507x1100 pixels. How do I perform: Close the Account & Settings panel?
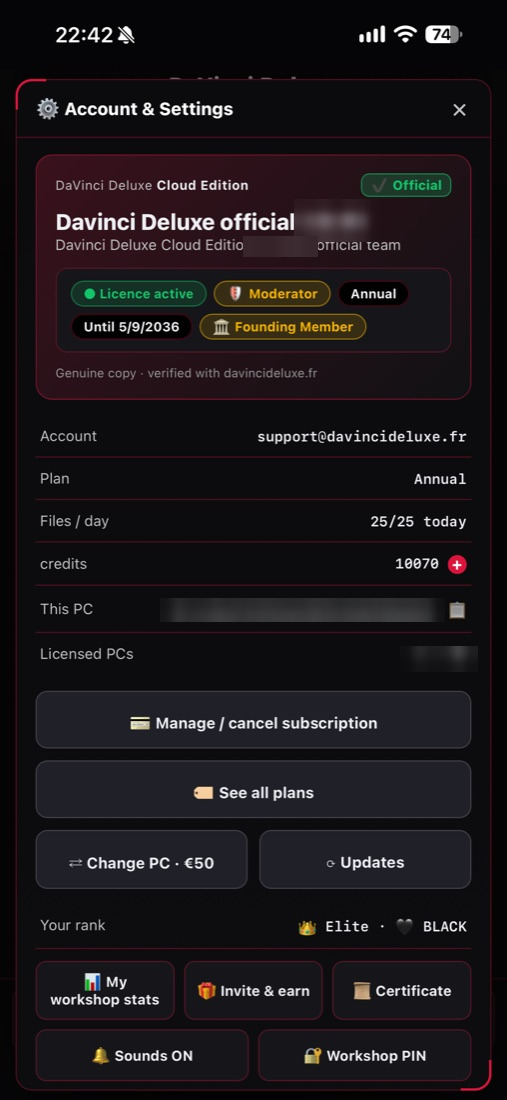pos(459,109)
